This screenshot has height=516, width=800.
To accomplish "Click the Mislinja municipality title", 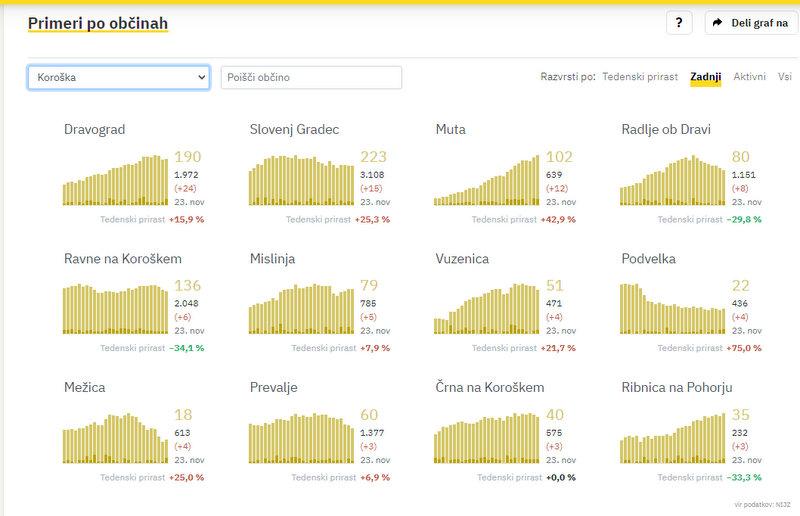I will tap(272, 259).
